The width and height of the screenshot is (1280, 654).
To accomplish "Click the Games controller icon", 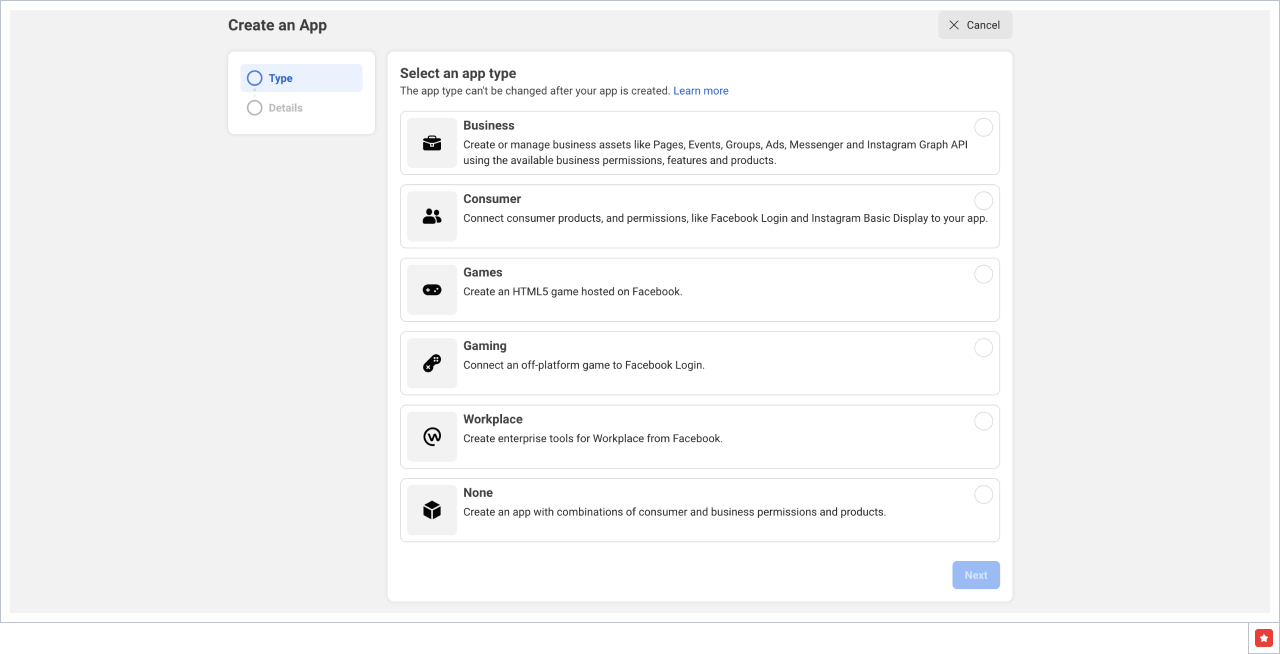I will (x=432, y=290).
